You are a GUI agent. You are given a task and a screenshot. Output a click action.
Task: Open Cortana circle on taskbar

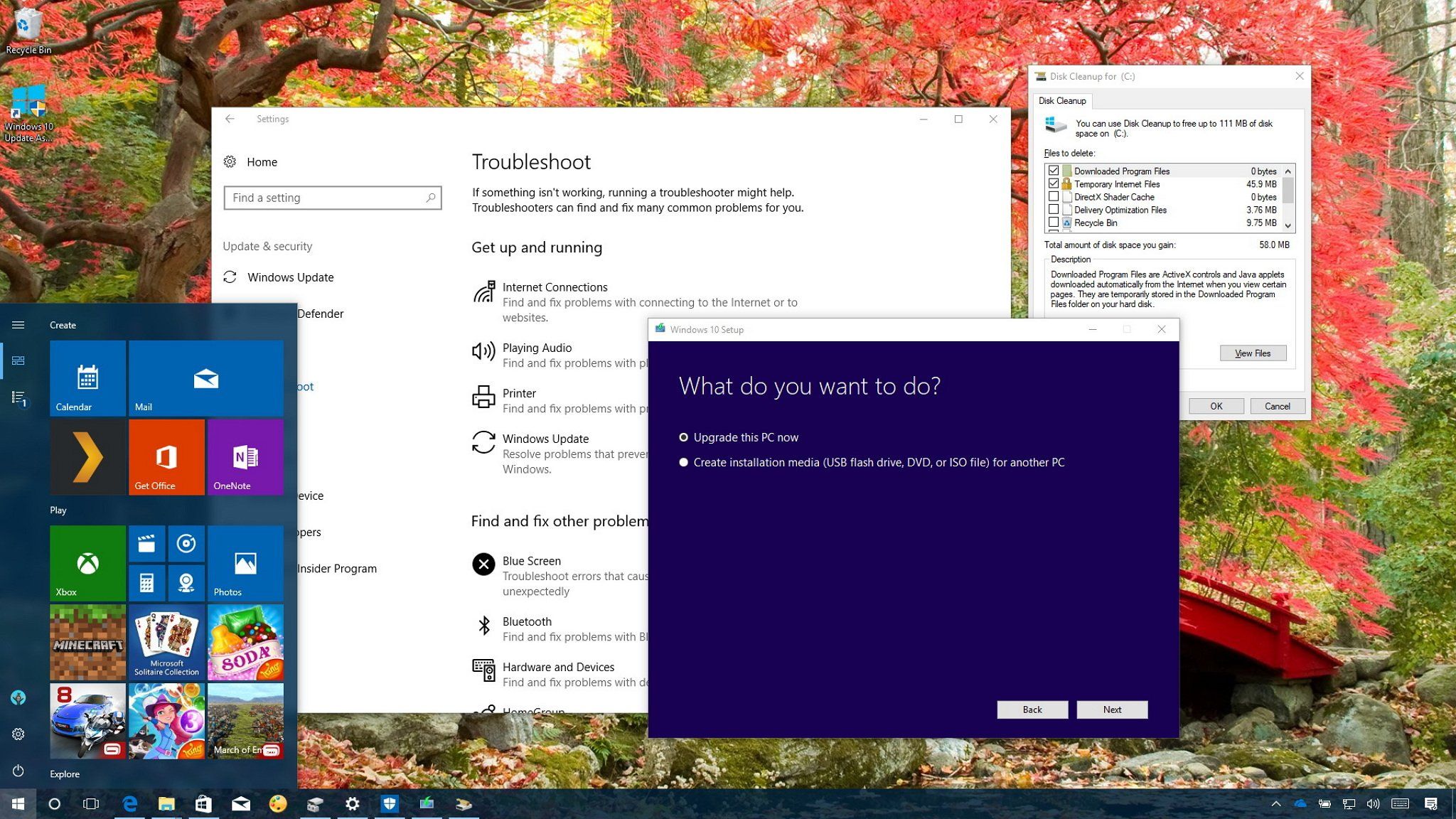pyautogui.click(x=54, y=804)
